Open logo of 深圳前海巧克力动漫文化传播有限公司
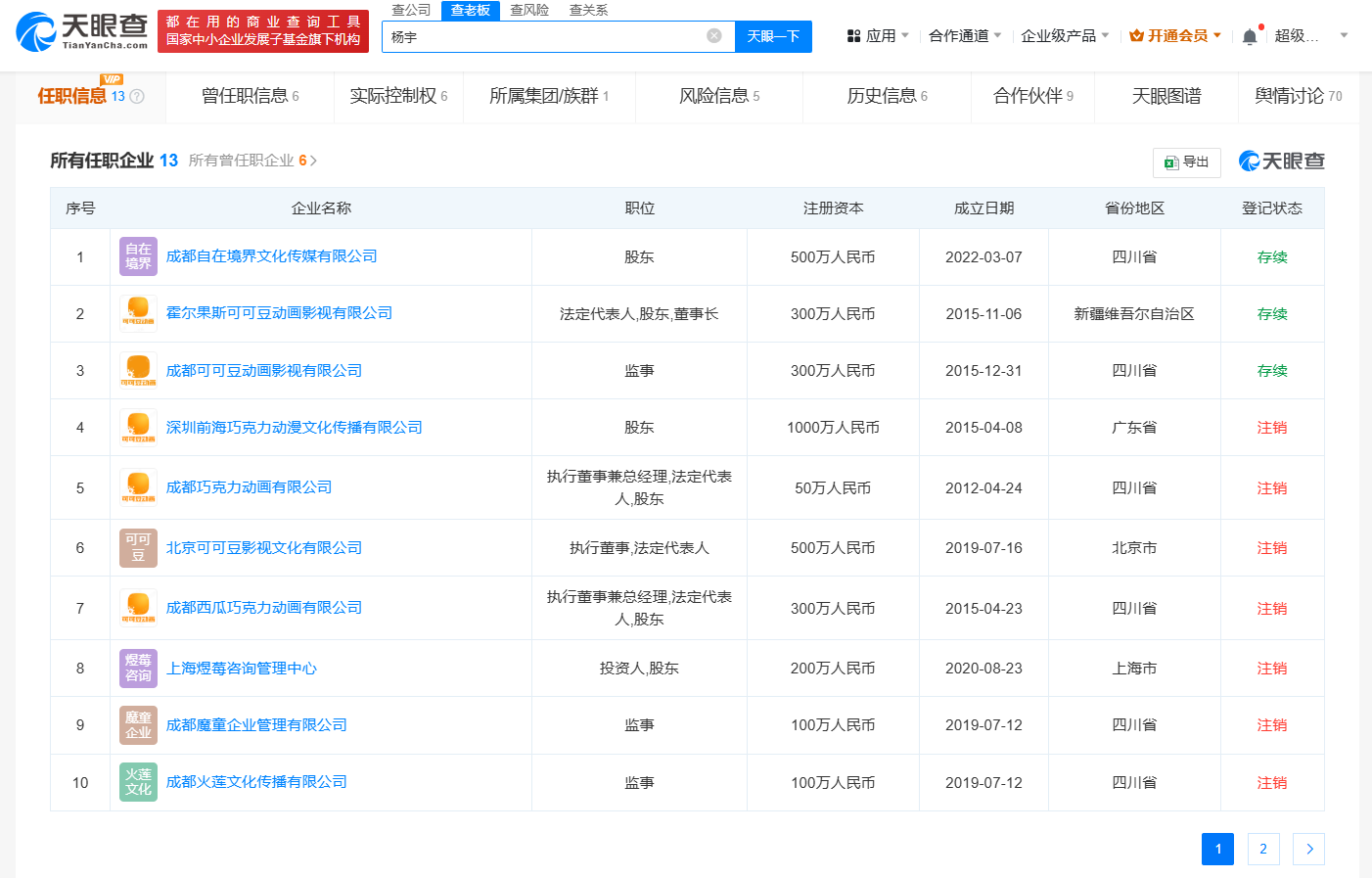This screenshot has width=1372, height=878. (x=138, y=427)
